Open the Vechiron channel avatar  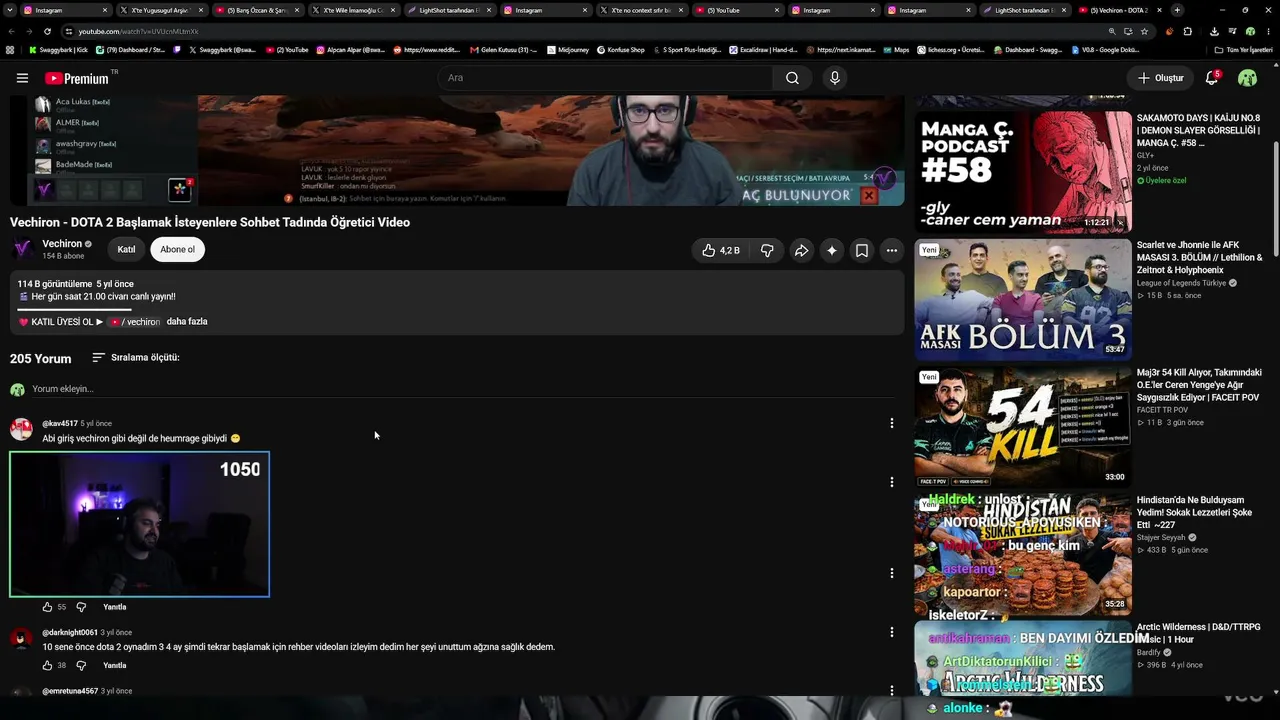pos(23,249)
